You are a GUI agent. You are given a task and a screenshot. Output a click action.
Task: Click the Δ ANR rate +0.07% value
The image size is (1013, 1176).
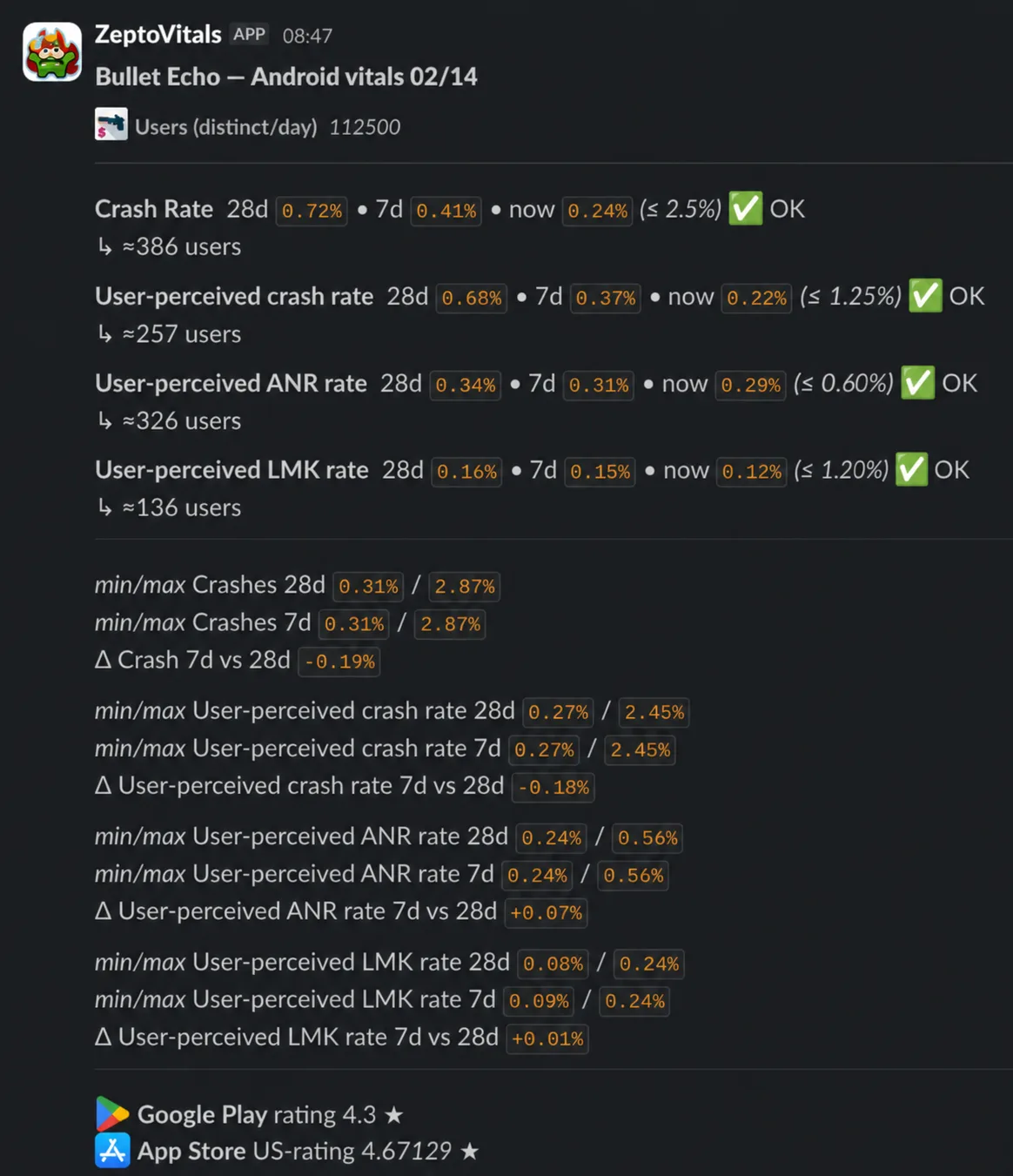pos(547,913)
